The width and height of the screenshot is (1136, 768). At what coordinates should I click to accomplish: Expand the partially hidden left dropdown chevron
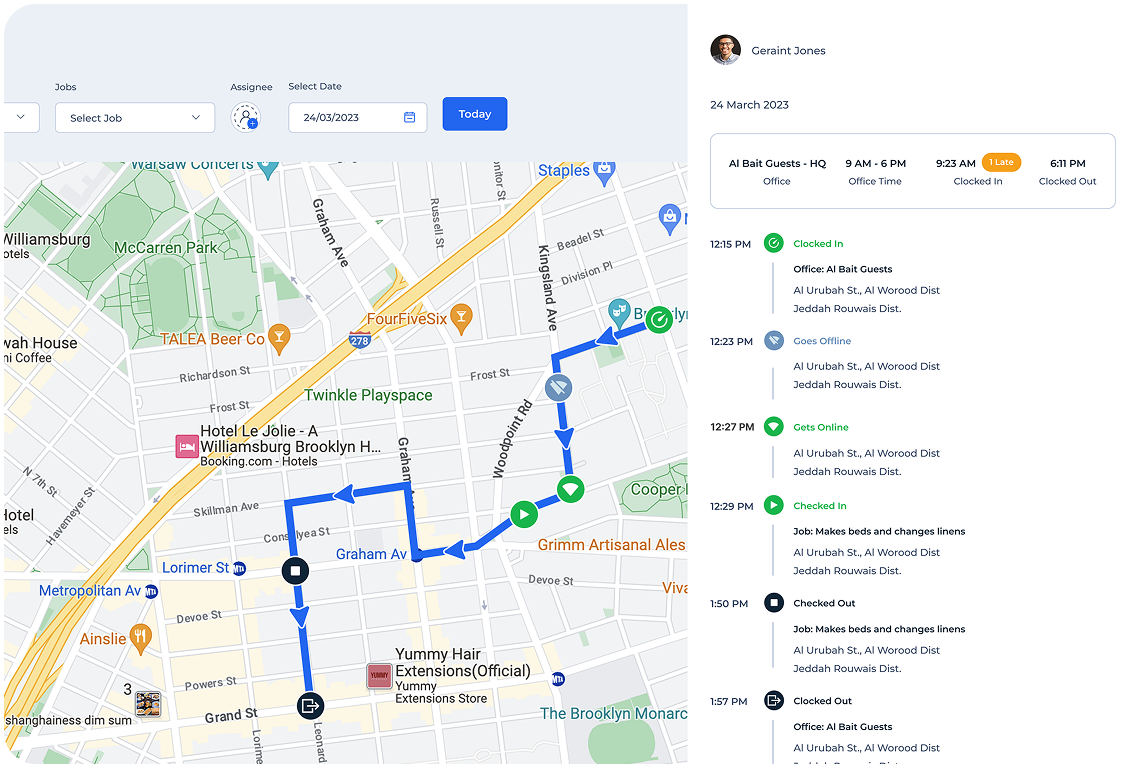tap(20, 117)
